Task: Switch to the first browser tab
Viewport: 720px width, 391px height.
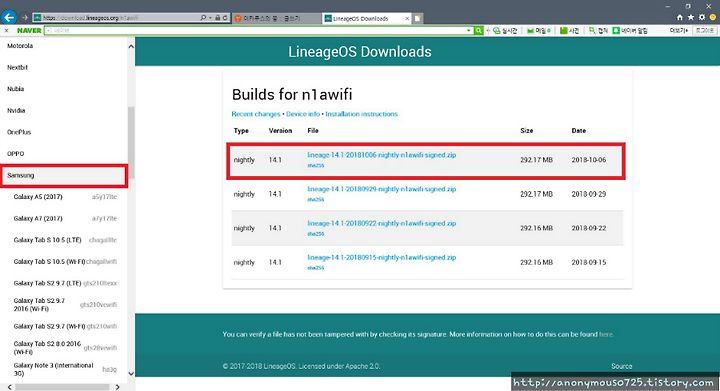Action: [276, 18]
